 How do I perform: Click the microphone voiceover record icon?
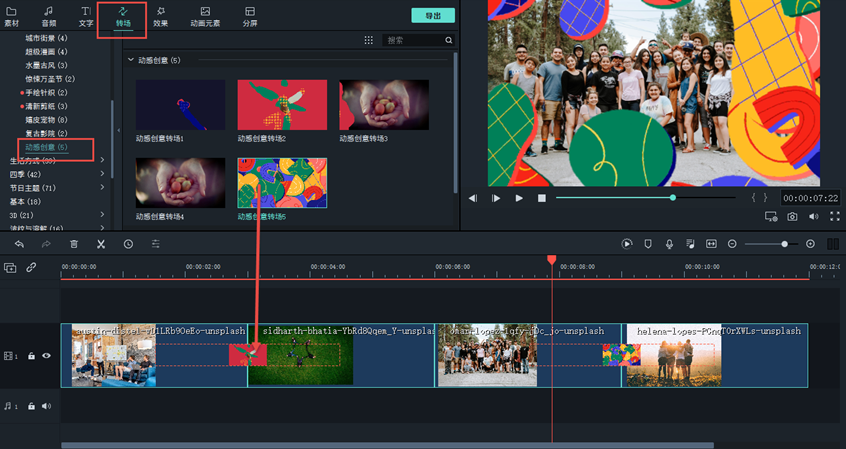point(669,244)
